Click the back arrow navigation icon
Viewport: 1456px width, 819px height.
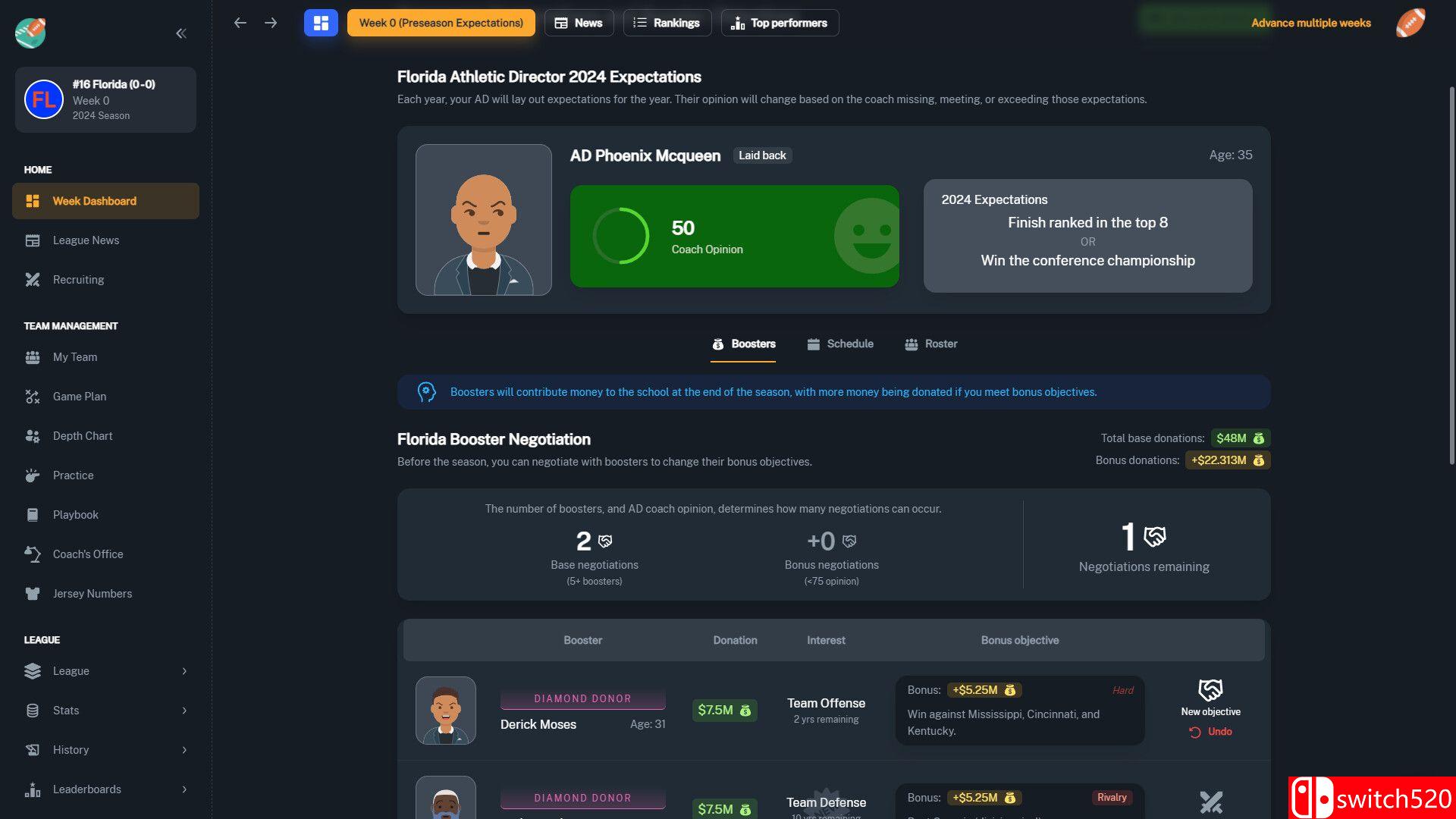coord(240,23)
